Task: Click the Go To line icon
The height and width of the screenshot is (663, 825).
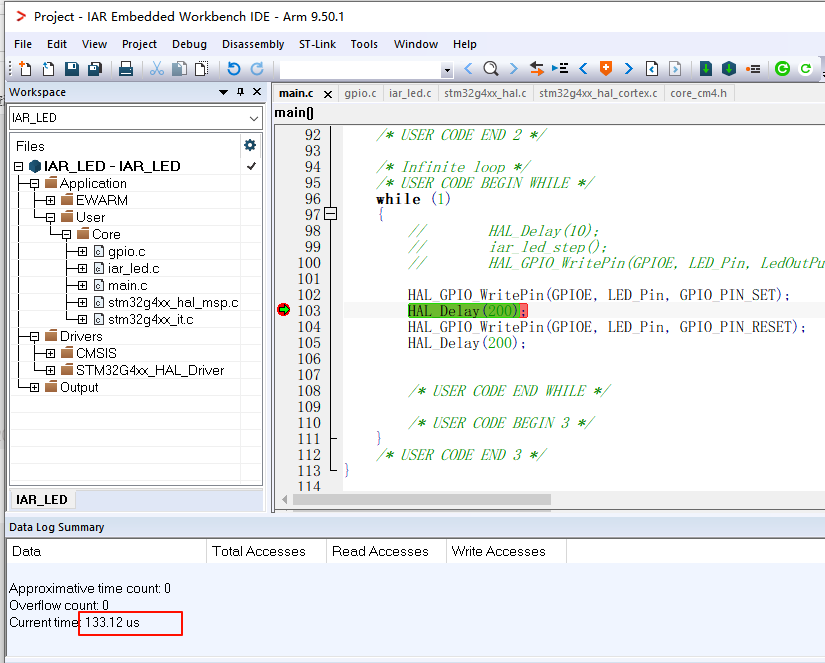Action: [x=560, y=68]
